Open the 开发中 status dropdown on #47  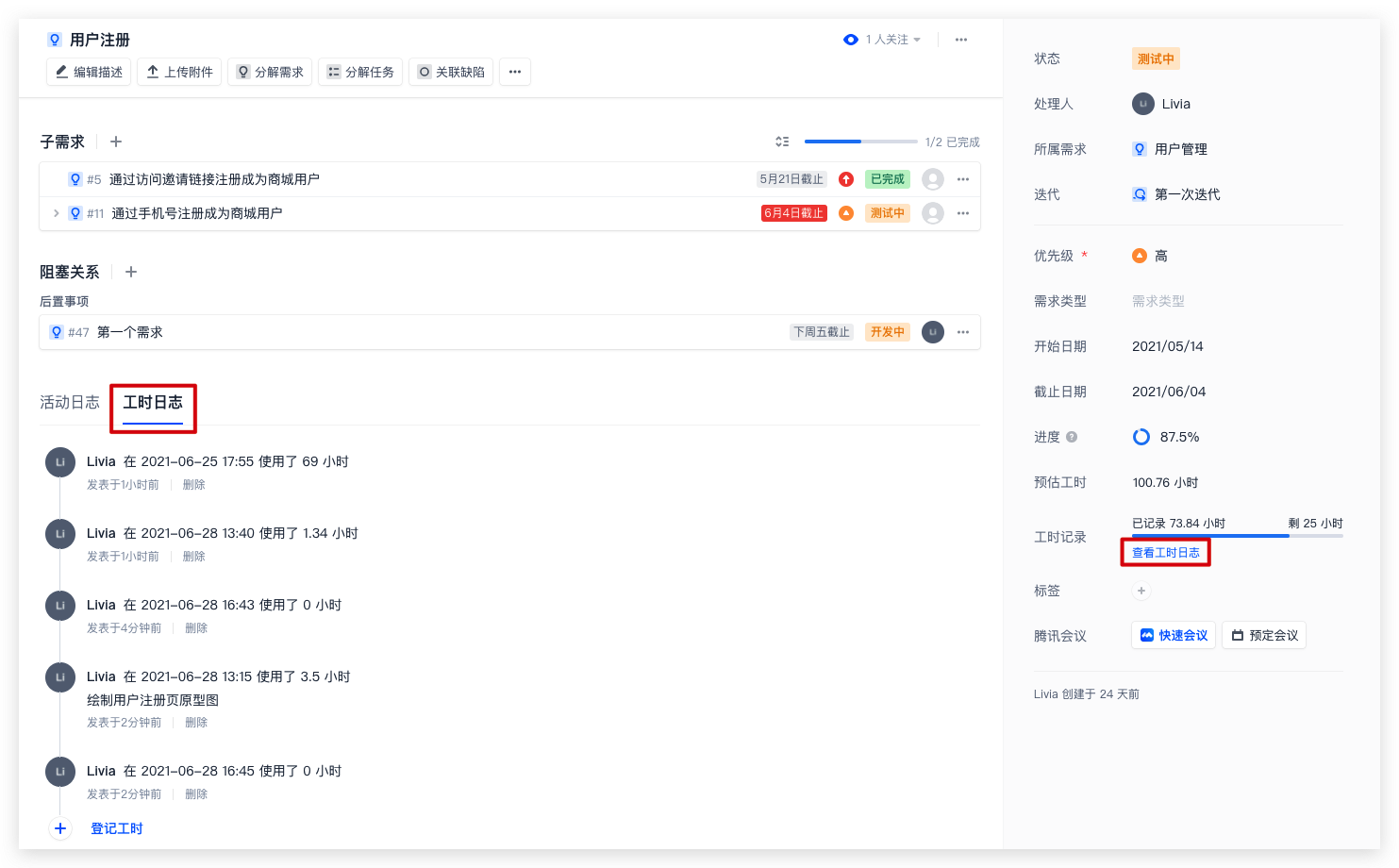[888, 332]
